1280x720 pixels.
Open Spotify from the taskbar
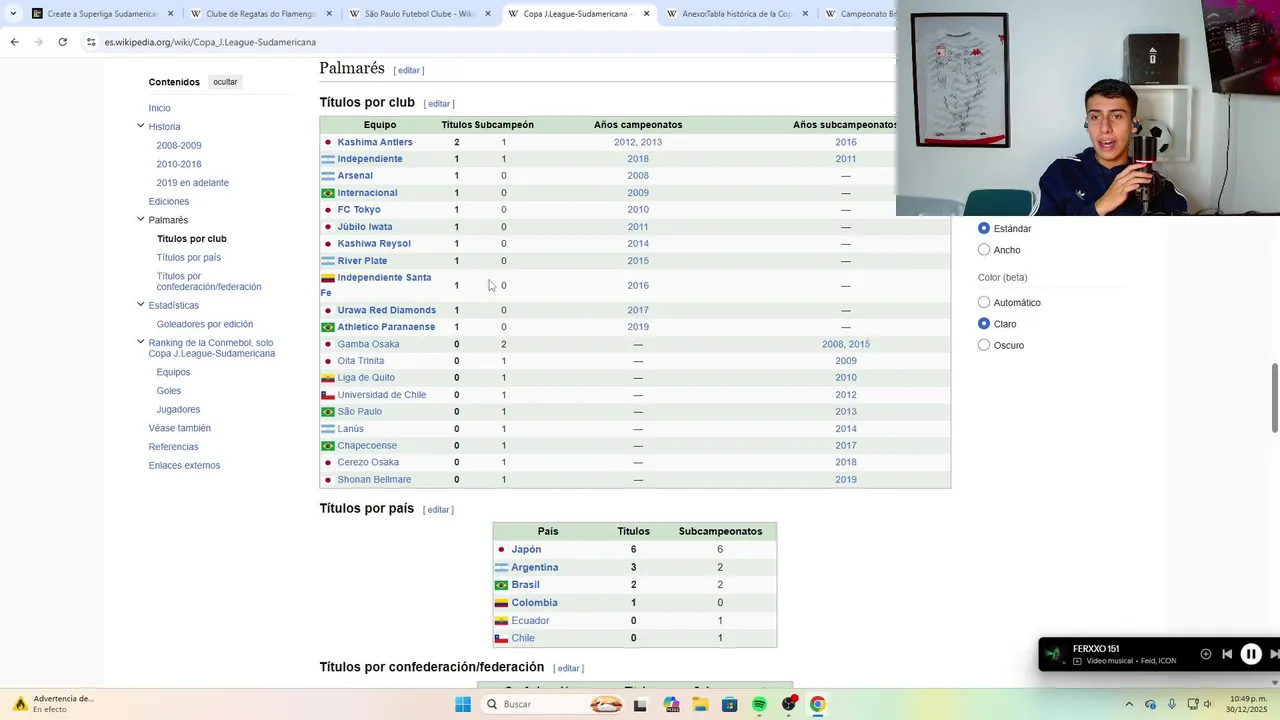[x=759, y=704]
